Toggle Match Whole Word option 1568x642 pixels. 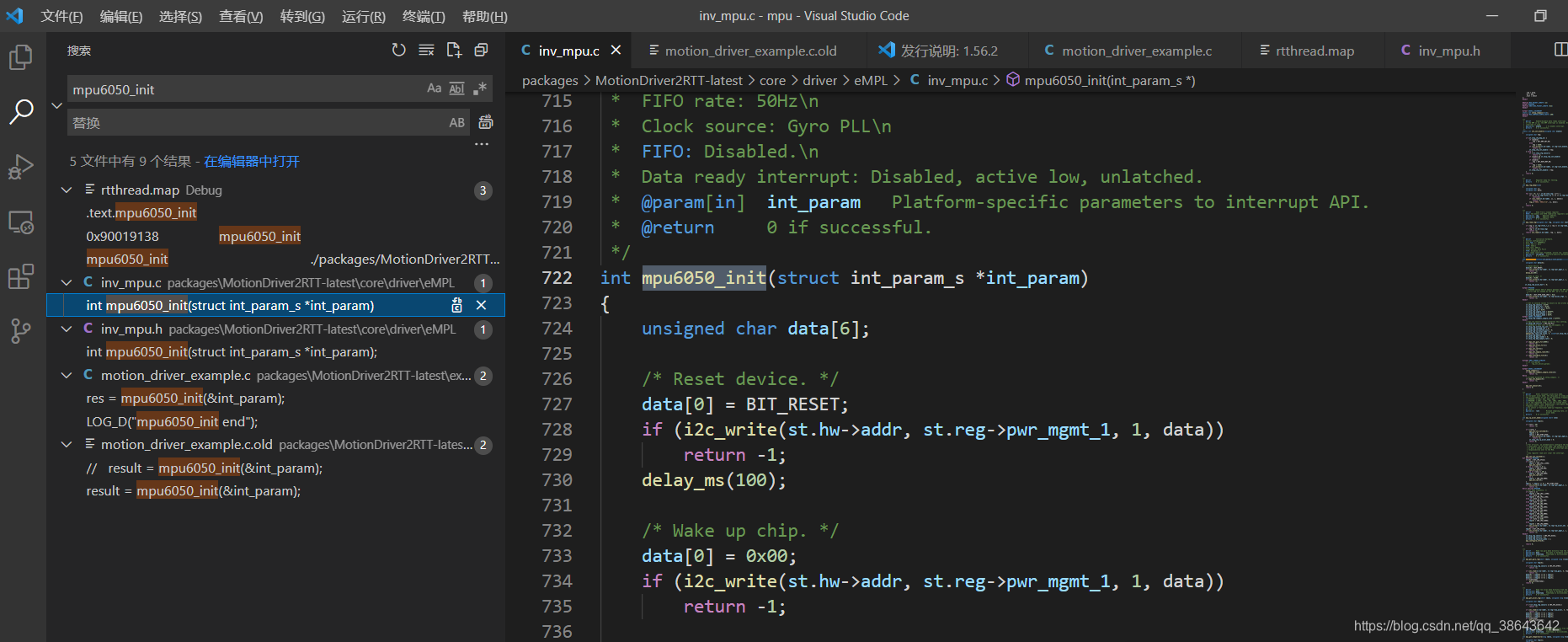pyautogui.click(x=456, y=88)
